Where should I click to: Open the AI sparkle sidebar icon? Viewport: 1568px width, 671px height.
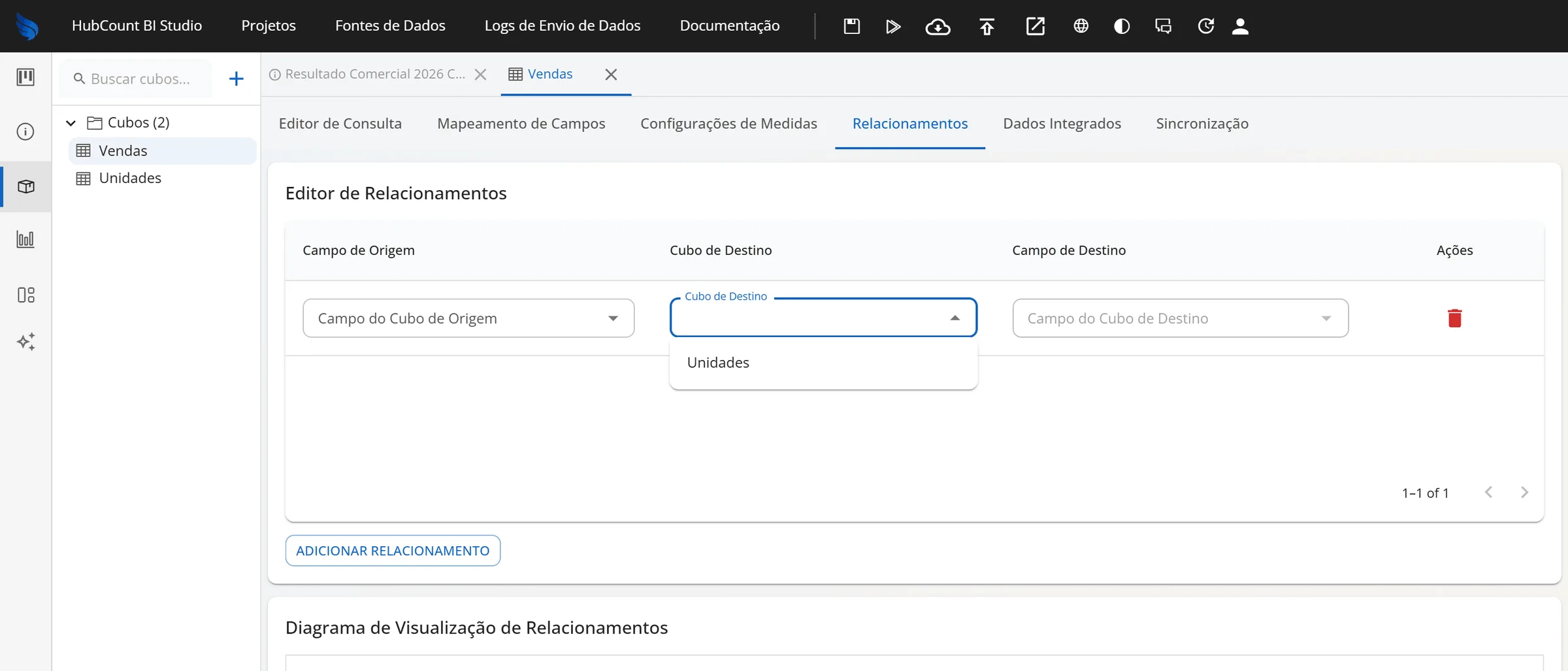[x=25, y=342]
